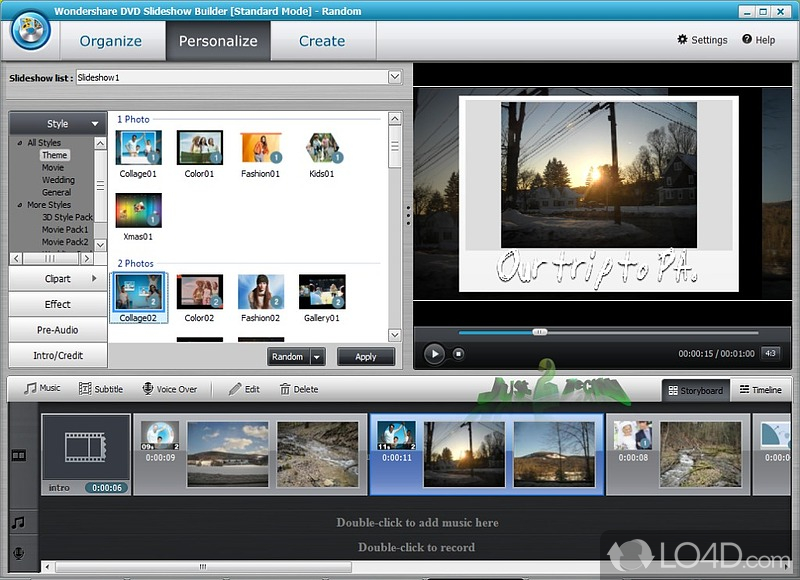The height and width of the screenshot is (580, 800).
Task: Select Movie Pack1 in tree
Action: pos(65,230)
